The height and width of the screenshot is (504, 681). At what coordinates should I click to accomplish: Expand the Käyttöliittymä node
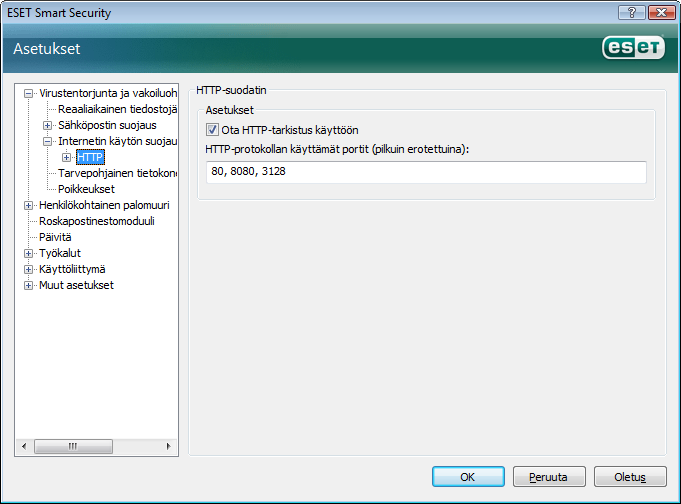click(28, 269)
